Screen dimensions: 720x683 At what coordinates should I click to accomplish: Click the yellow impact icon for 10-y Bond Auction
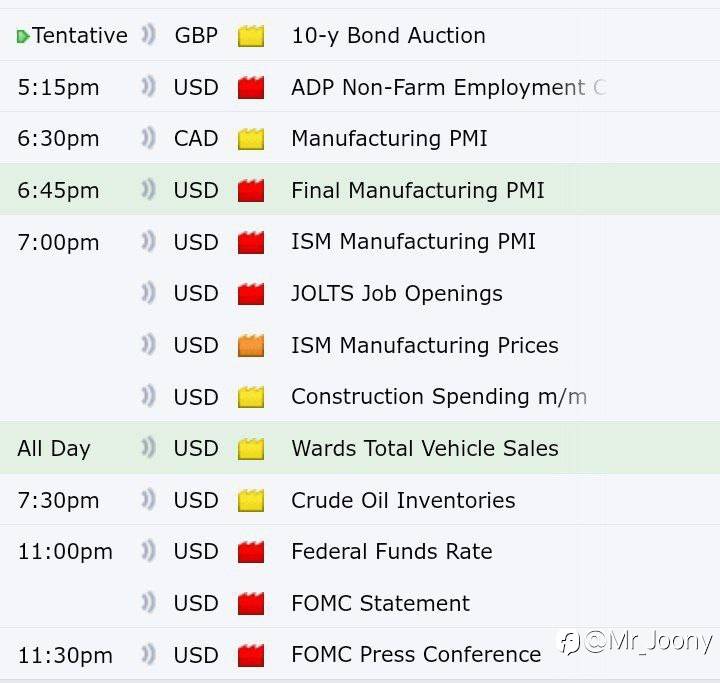(251, 36)
